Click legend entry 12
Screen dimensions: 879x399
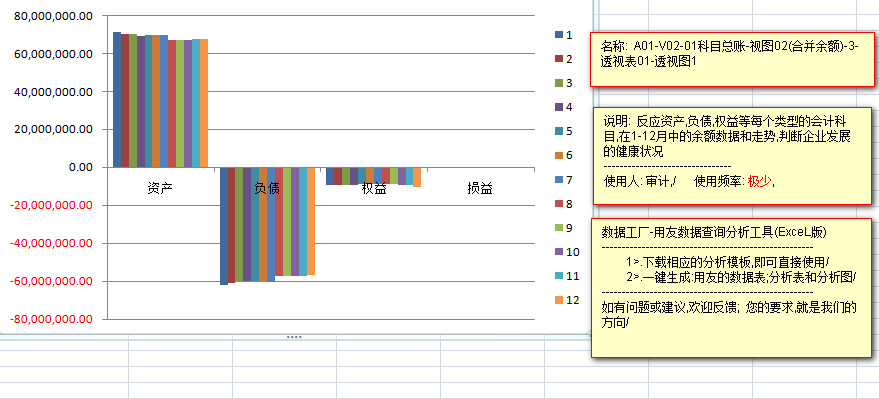pos(567,300)
